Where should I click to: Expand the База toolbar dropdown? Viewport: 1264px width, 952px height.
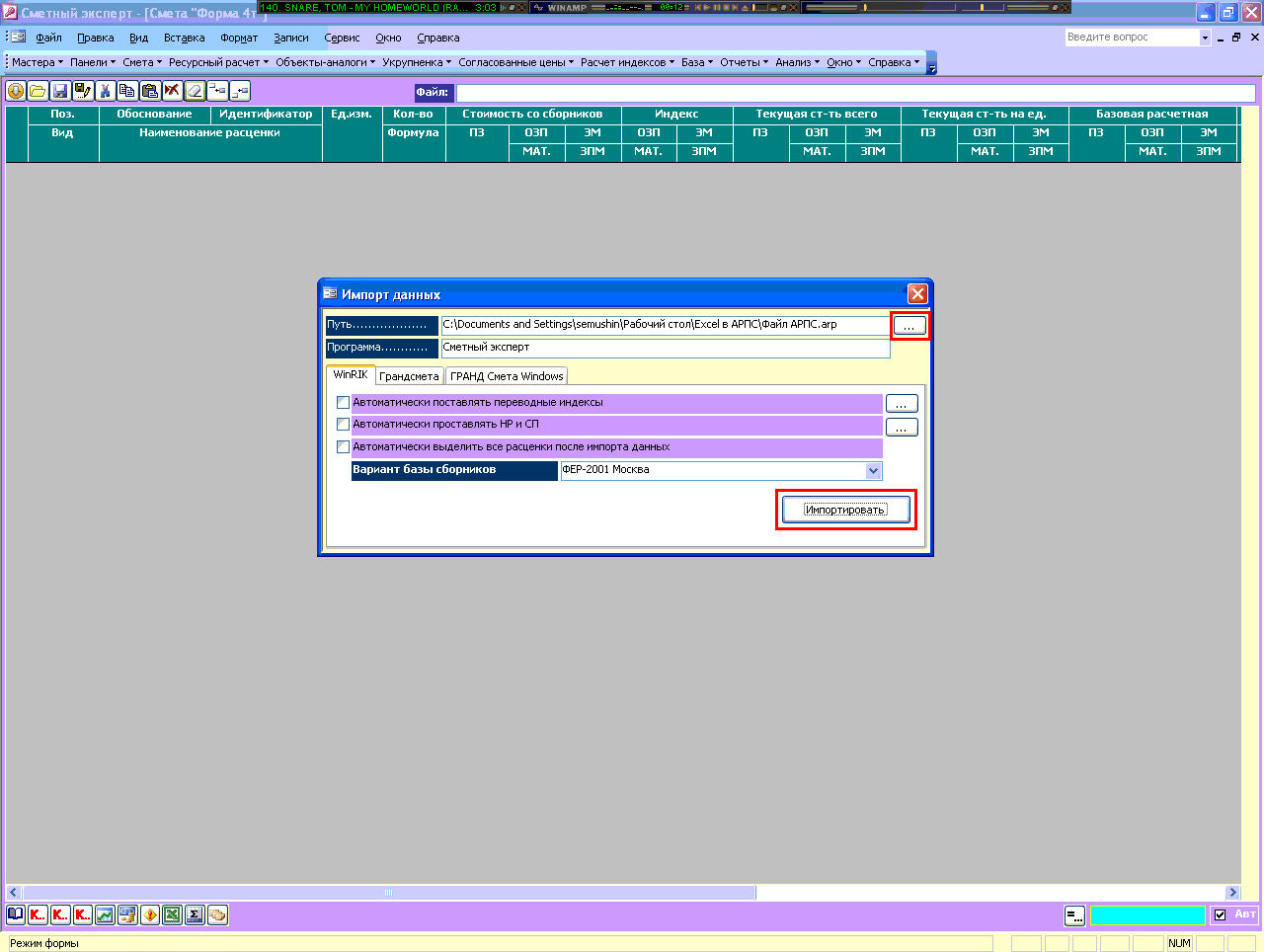click(x=697, y=62)
